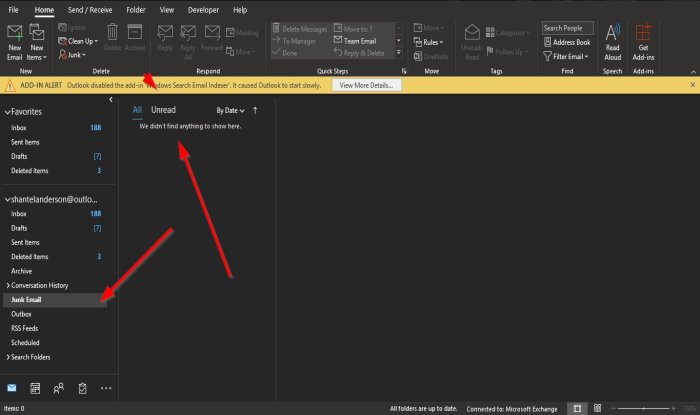Open the Outbox folder

pyautogui.click(x=56, y=314)
